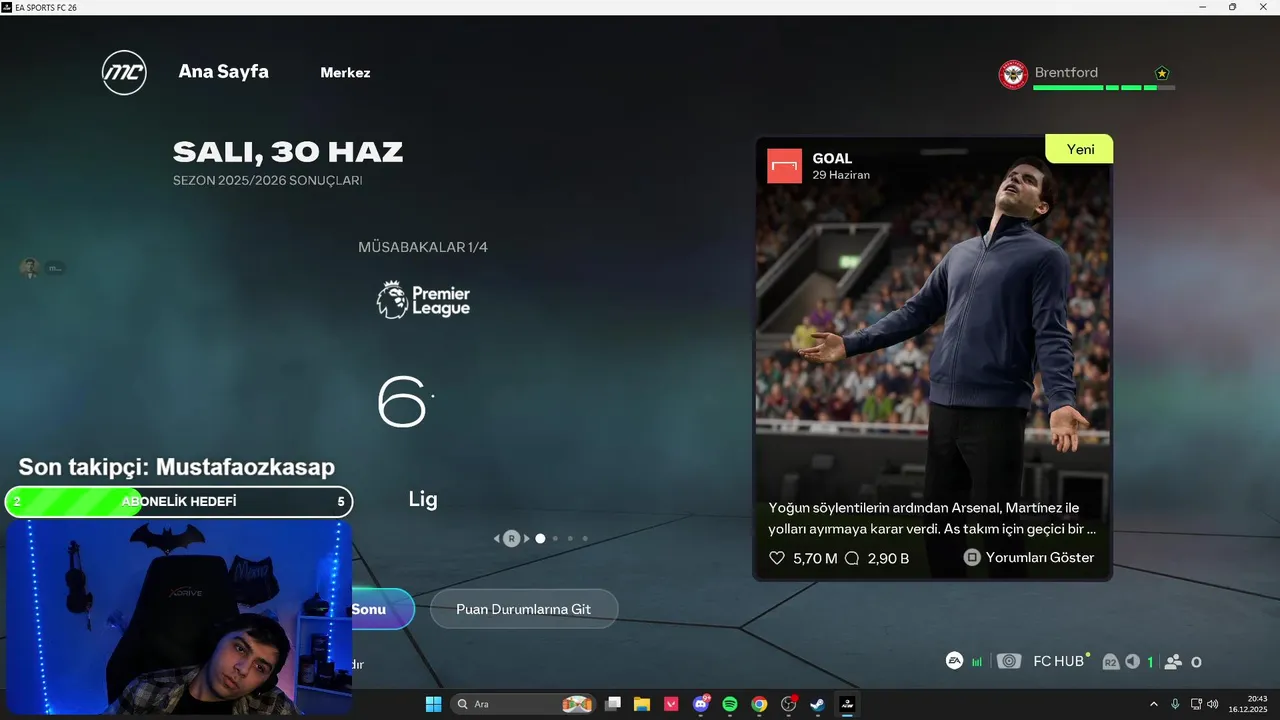Viewport: 1280px width, 720px height.
Task: Open the Ana Sayfa tab
Action: point(223,72)
